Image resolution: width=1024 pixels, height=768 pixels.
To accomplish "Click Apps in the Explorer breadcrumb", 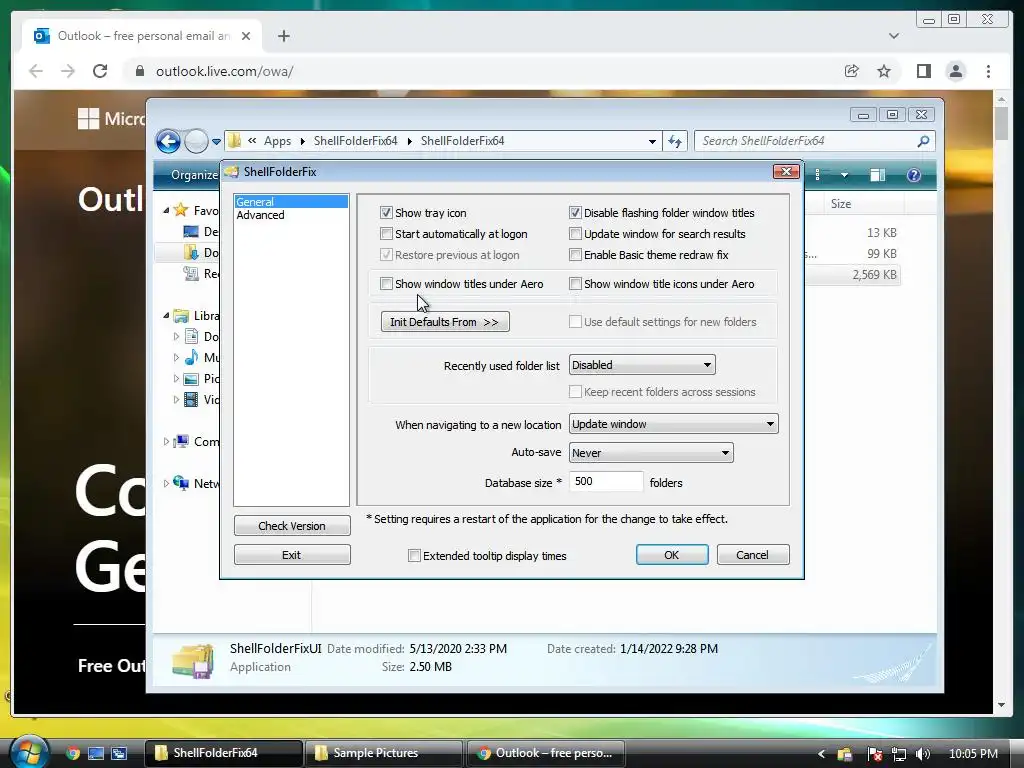I will tap(278, 141).
